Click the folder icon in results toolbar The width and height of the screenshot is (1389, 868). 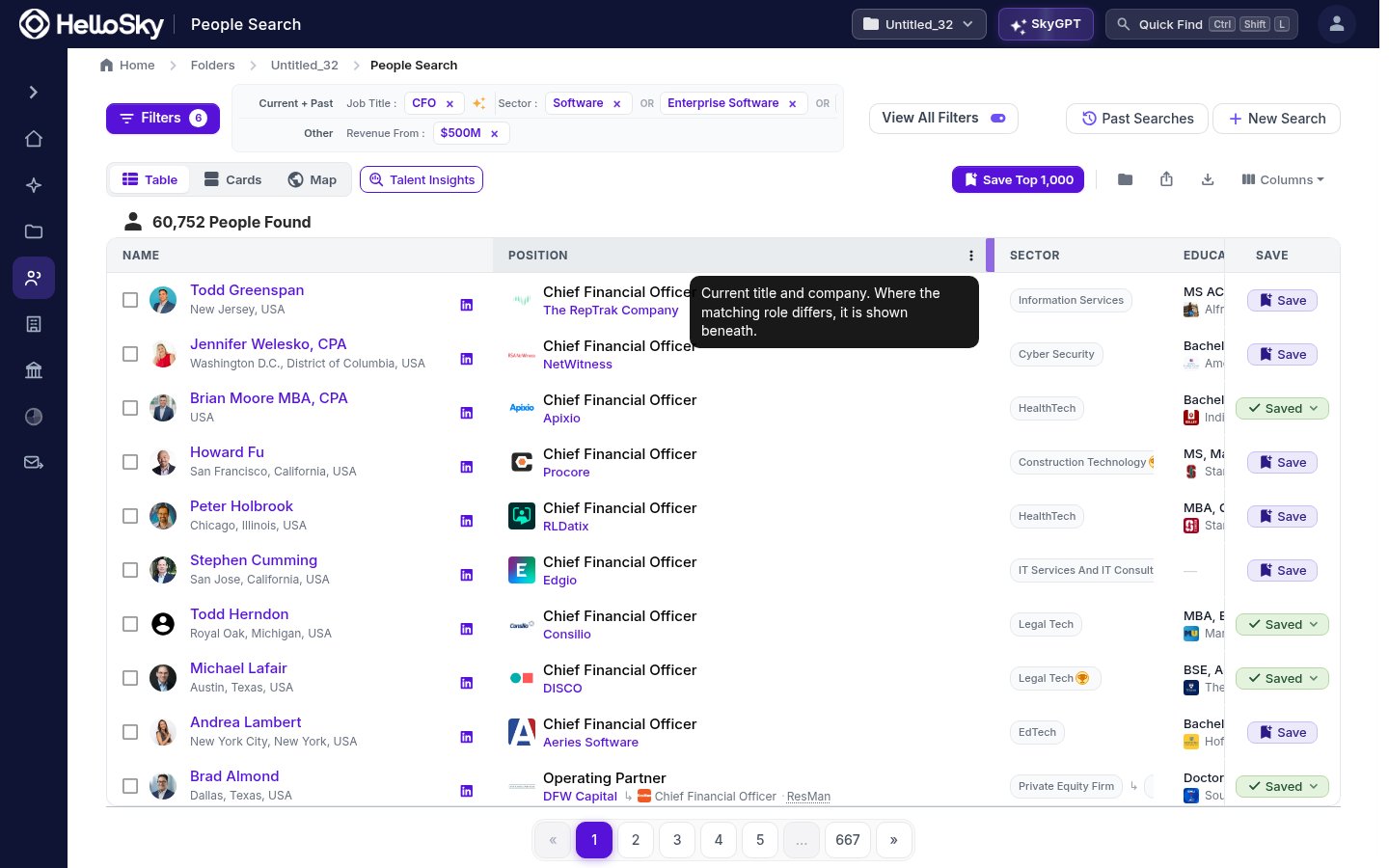(x=1125, y=179)
